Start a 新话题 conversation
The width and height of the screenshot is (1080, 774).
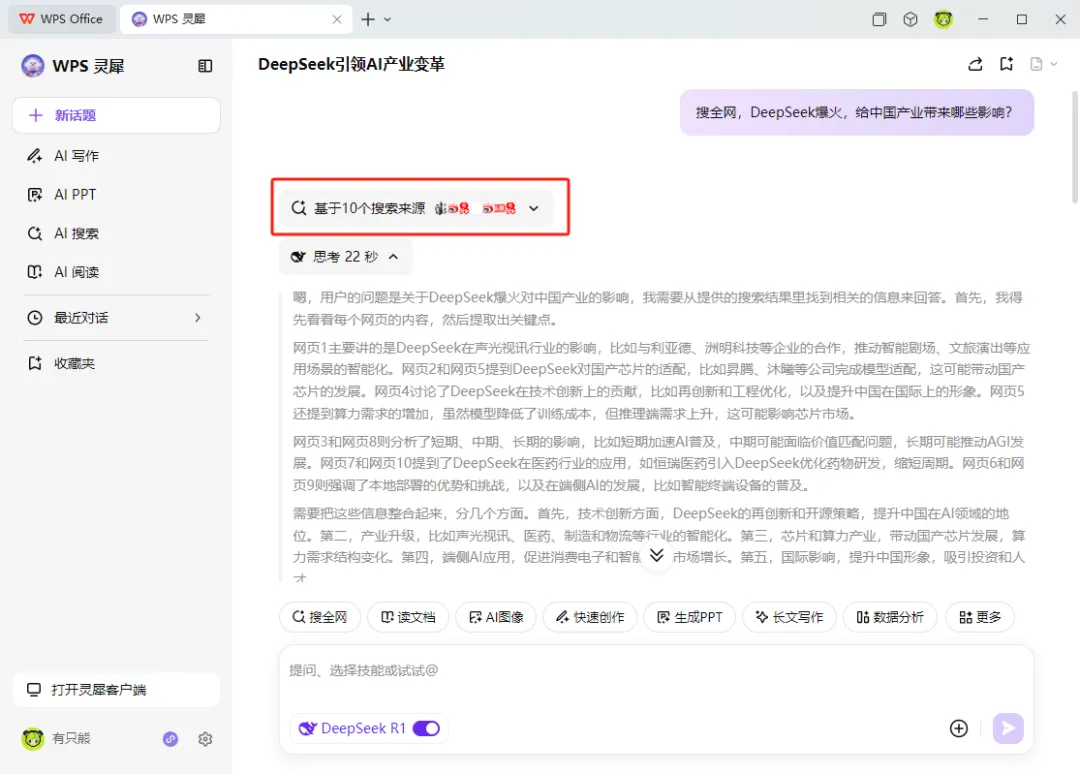tap(116, 115)
